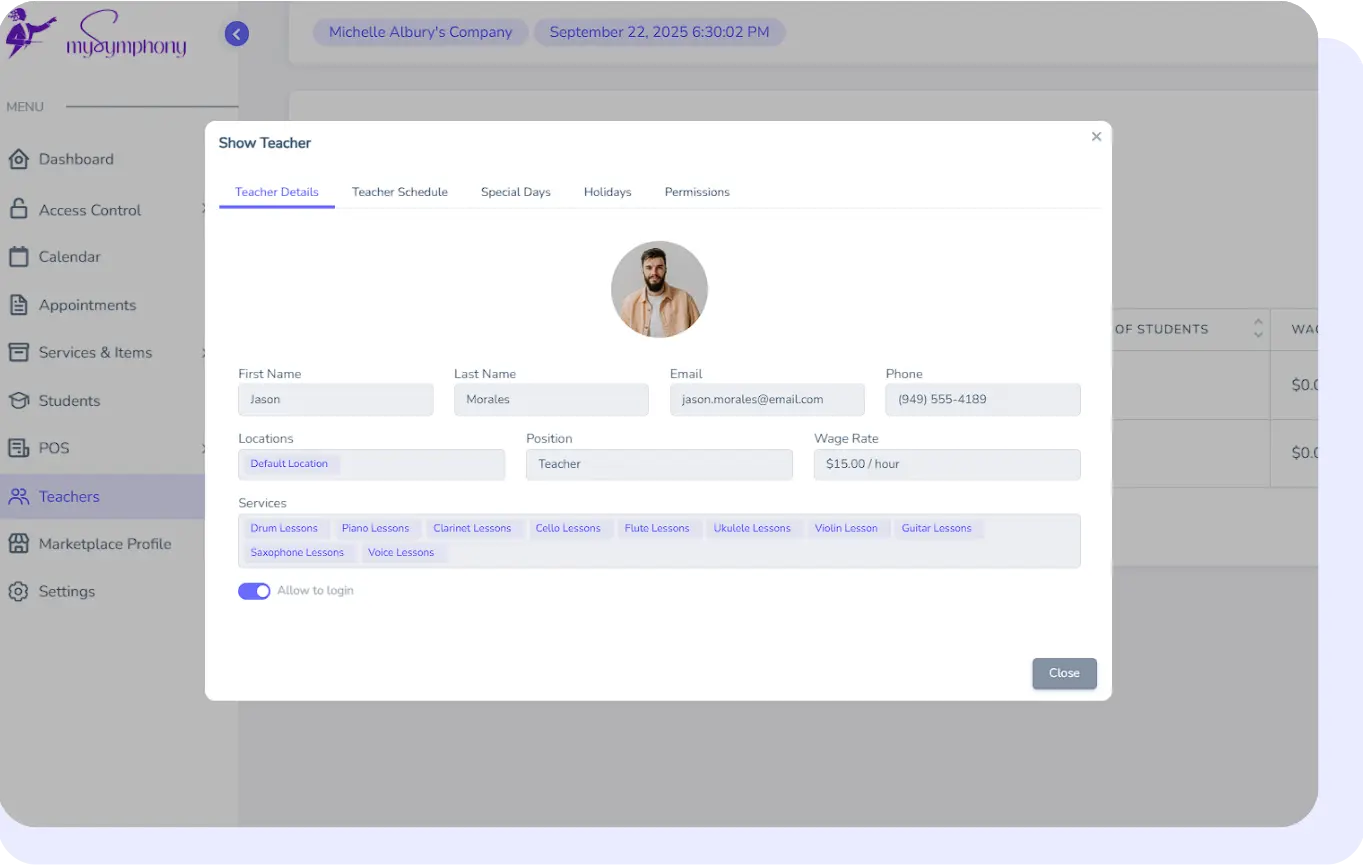Click the Students graduation cap icon
Screen dimensions: 1363x865
(x=18, y=401)
